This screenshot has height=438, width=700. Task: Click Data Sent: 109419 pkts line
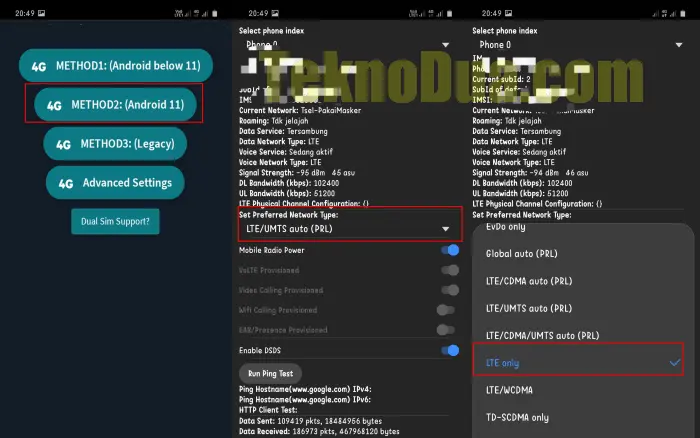point(310,421)
